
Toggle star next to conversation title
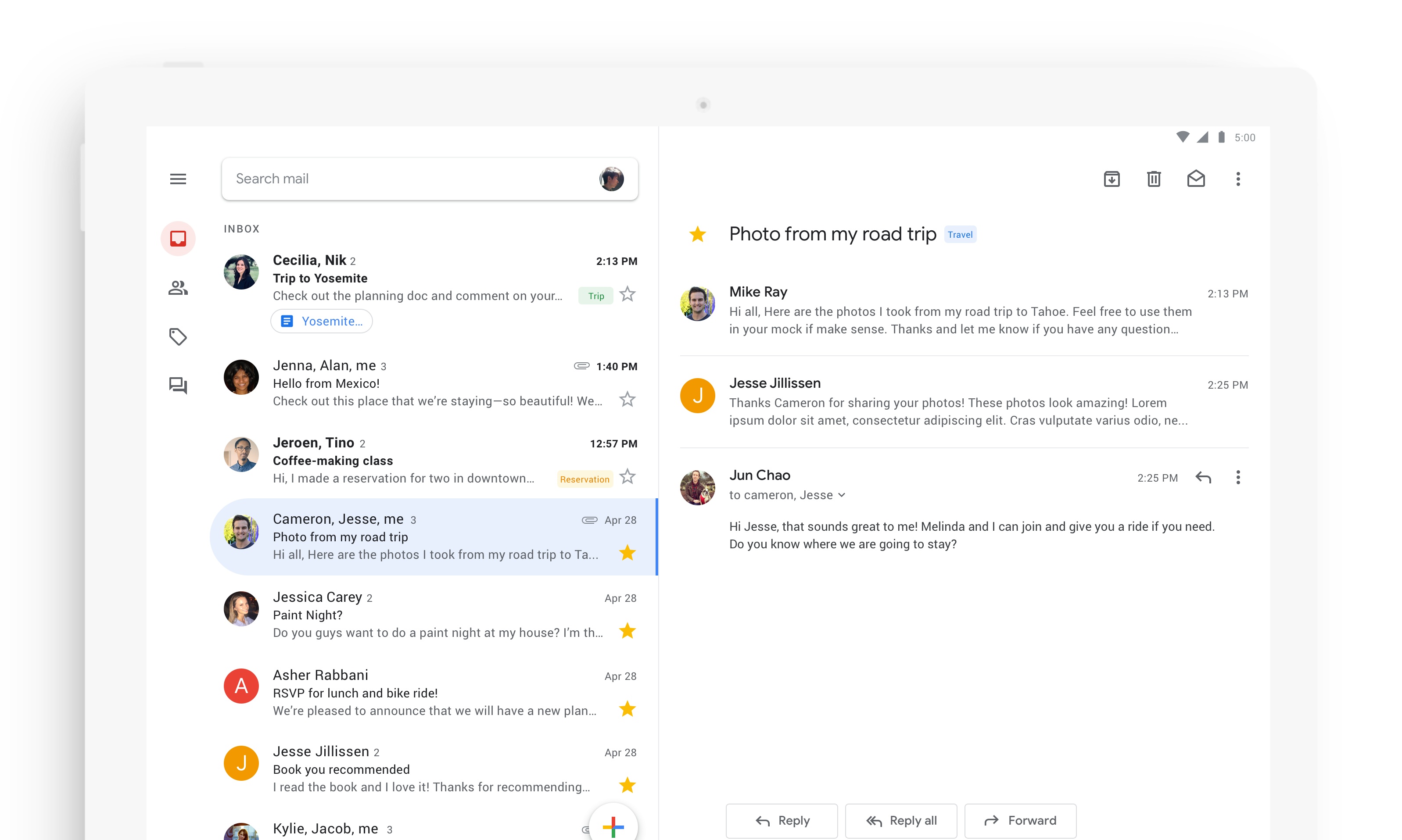697,234
